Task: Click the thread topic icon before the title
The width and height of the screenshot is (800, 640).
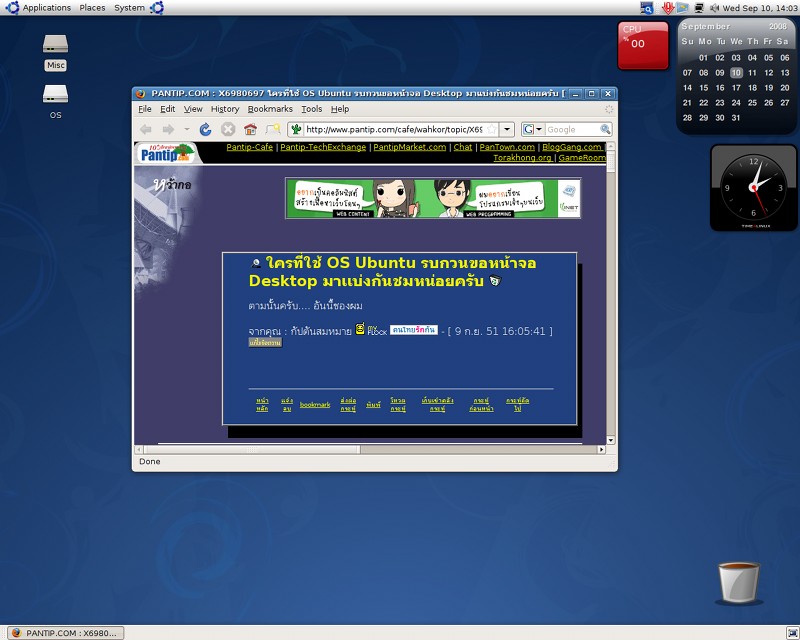Action: (256, 263)
